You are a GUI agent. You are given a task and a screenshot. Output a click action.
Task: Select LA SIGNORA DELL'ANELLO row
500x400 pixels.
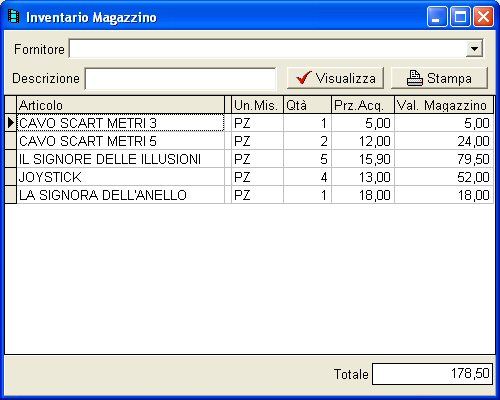point(249,195)
